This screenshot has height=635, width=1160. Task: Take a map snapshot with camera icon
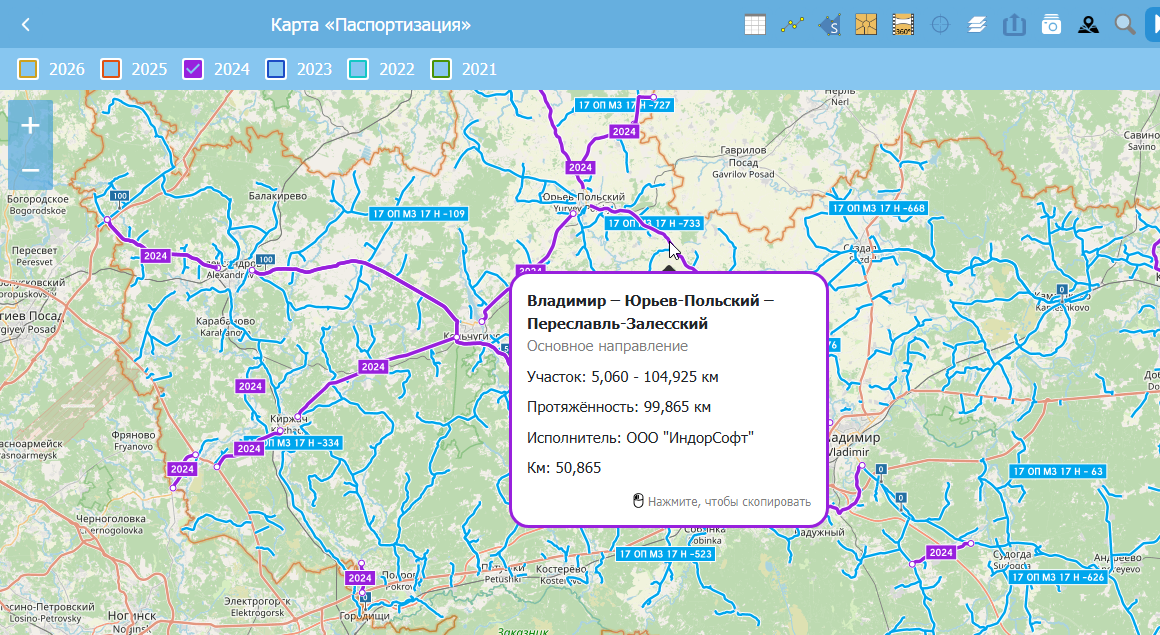pos(1051,25)
